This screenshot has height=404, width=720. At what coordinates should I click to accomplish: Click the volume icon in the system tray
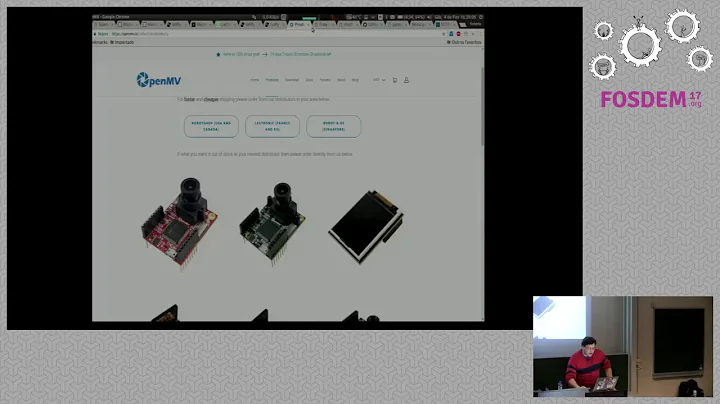point(429,17)
